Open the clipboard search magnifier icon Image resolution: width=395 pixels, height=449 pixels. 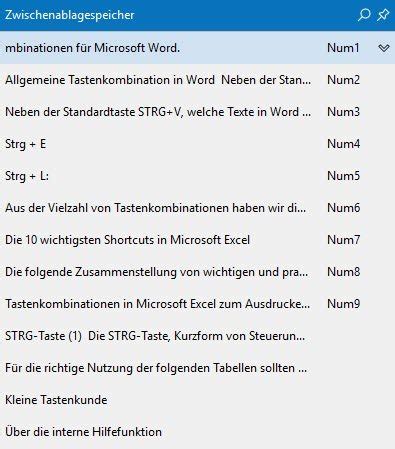point(364,15)
